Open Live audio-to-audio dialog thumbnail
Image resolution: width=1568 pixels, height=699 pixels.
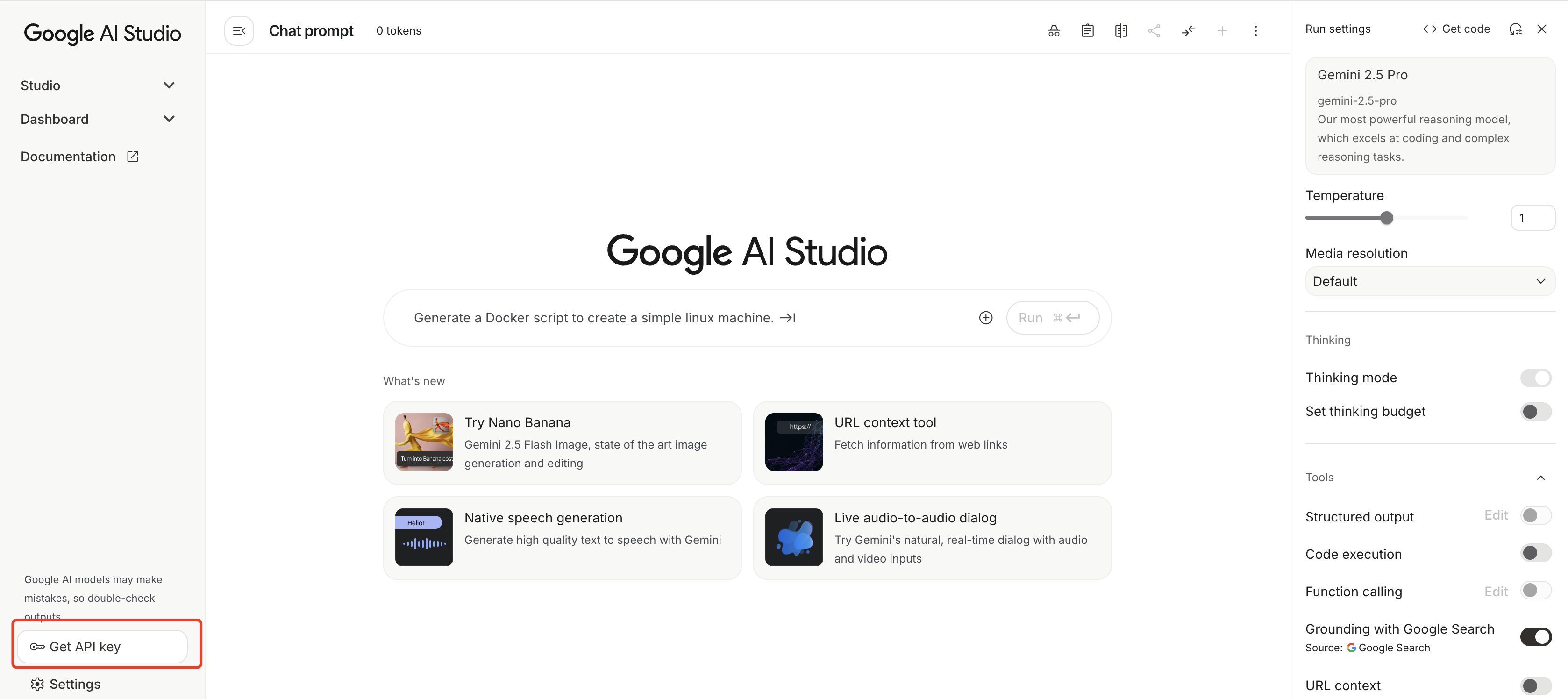click(794, 537)
